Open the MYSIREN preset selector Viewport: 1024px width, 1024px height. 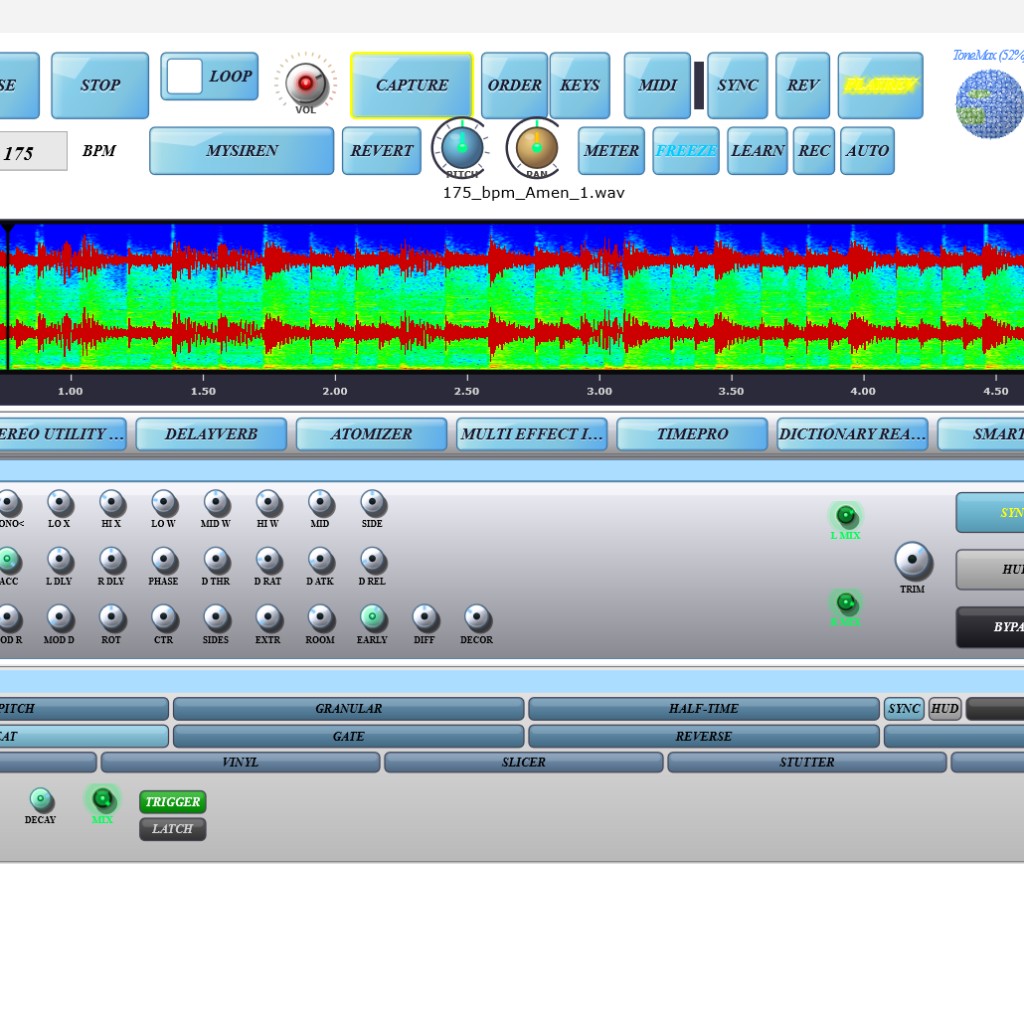[x=241, y=151]
